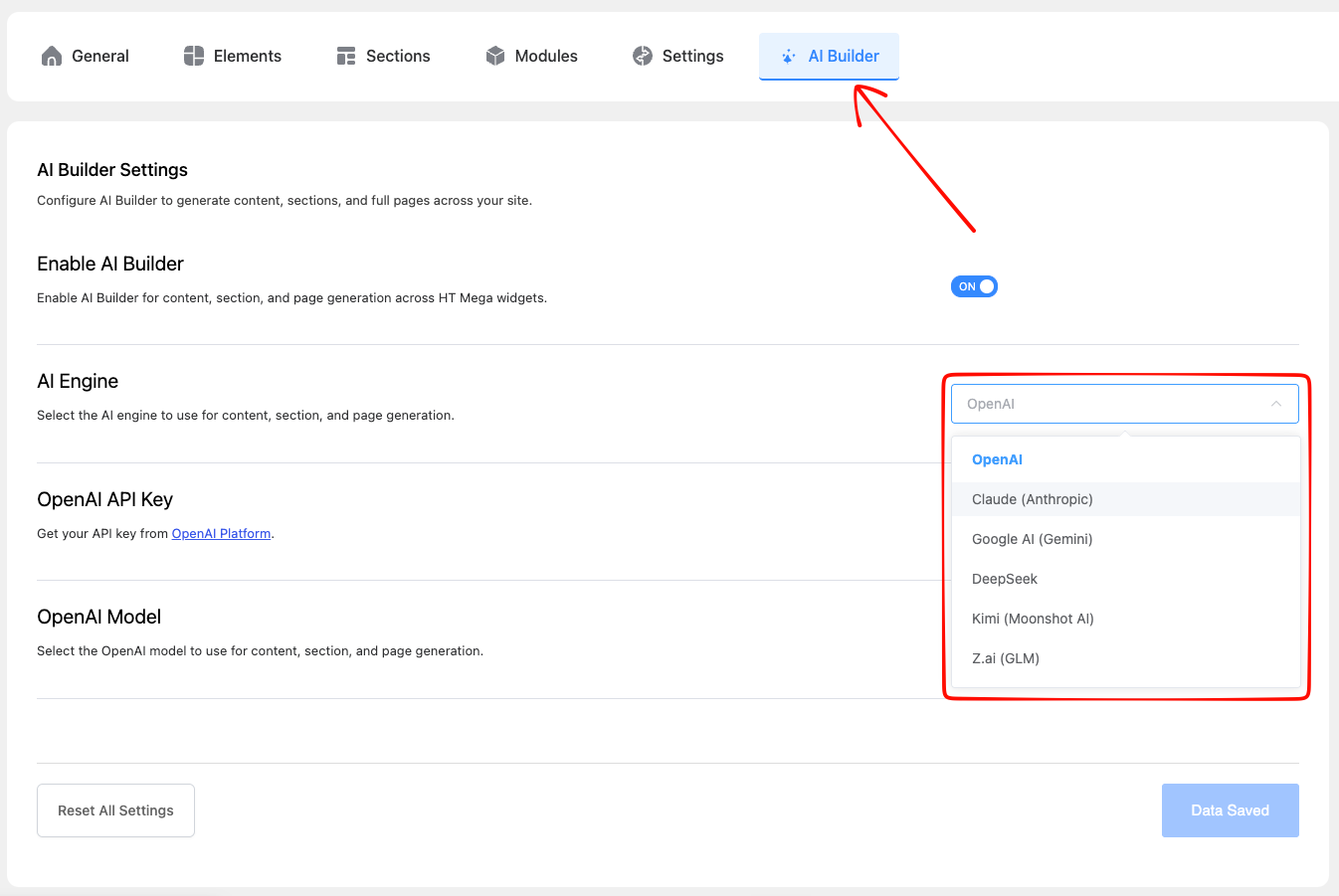Switch to the Elements tab

coord(233,56)
